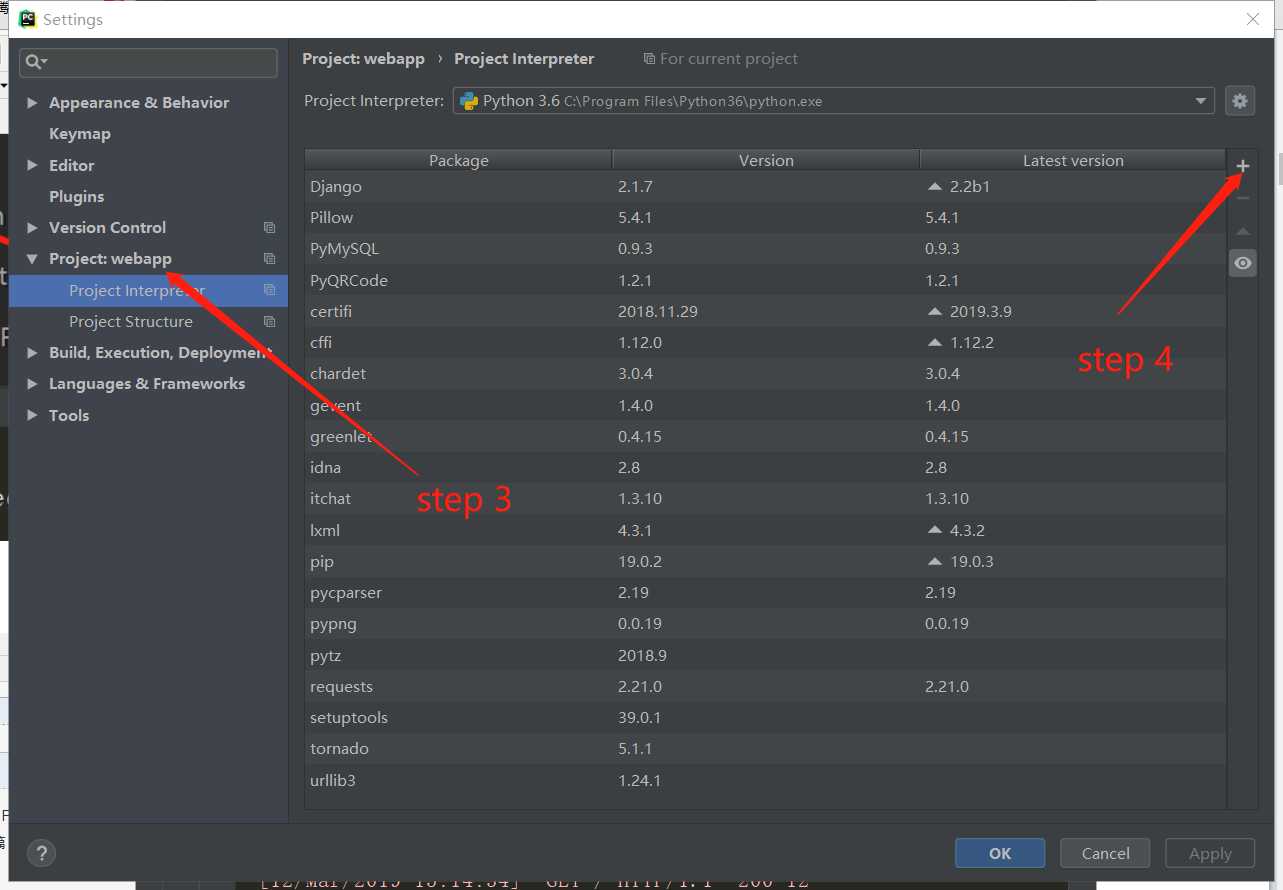Select the Django package row
Image resolution: width=1283 pixels, height=890 pixels.
click(x=765, y=186)
